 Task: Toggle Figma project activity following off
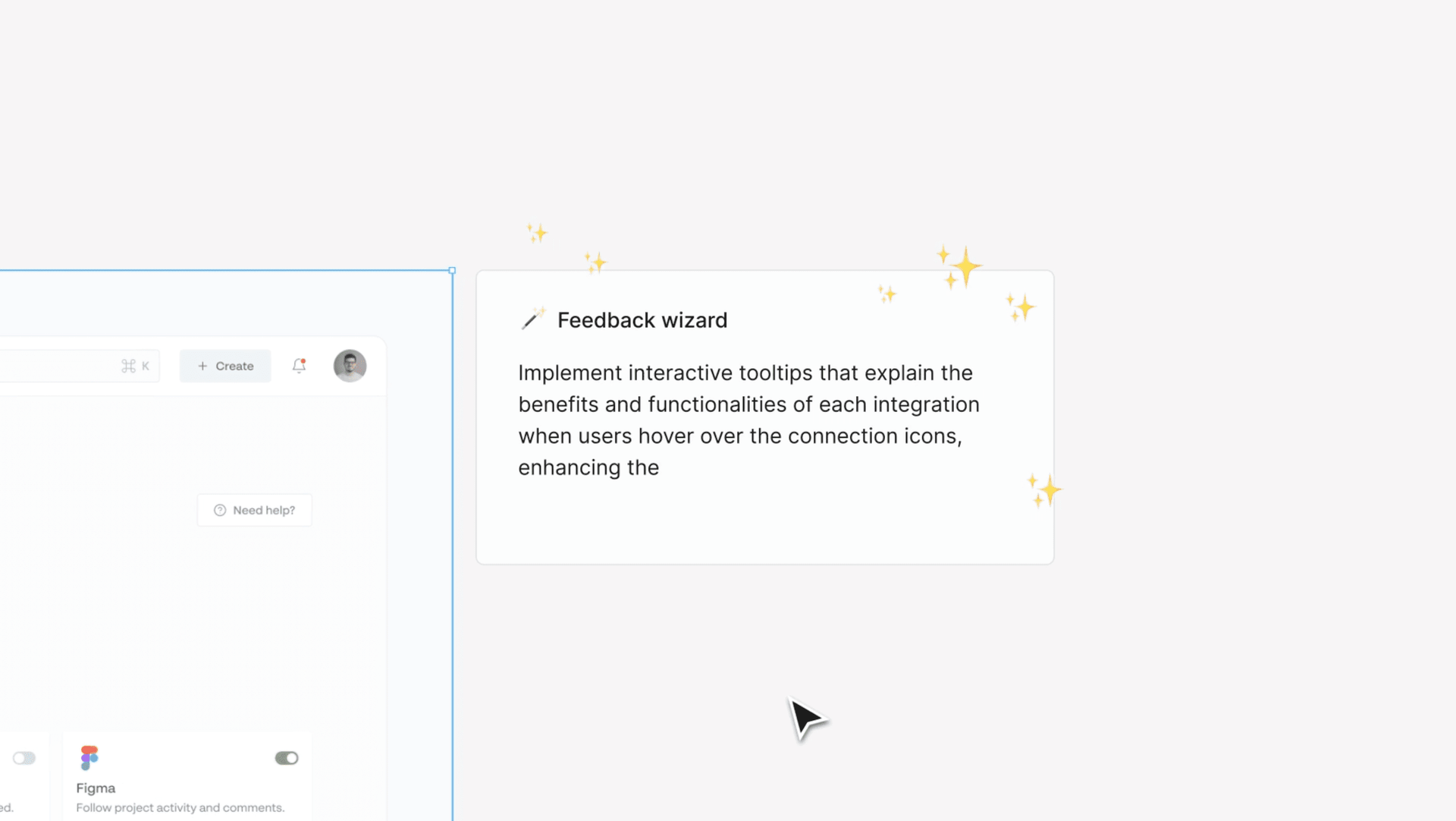[x=286, y=757]
